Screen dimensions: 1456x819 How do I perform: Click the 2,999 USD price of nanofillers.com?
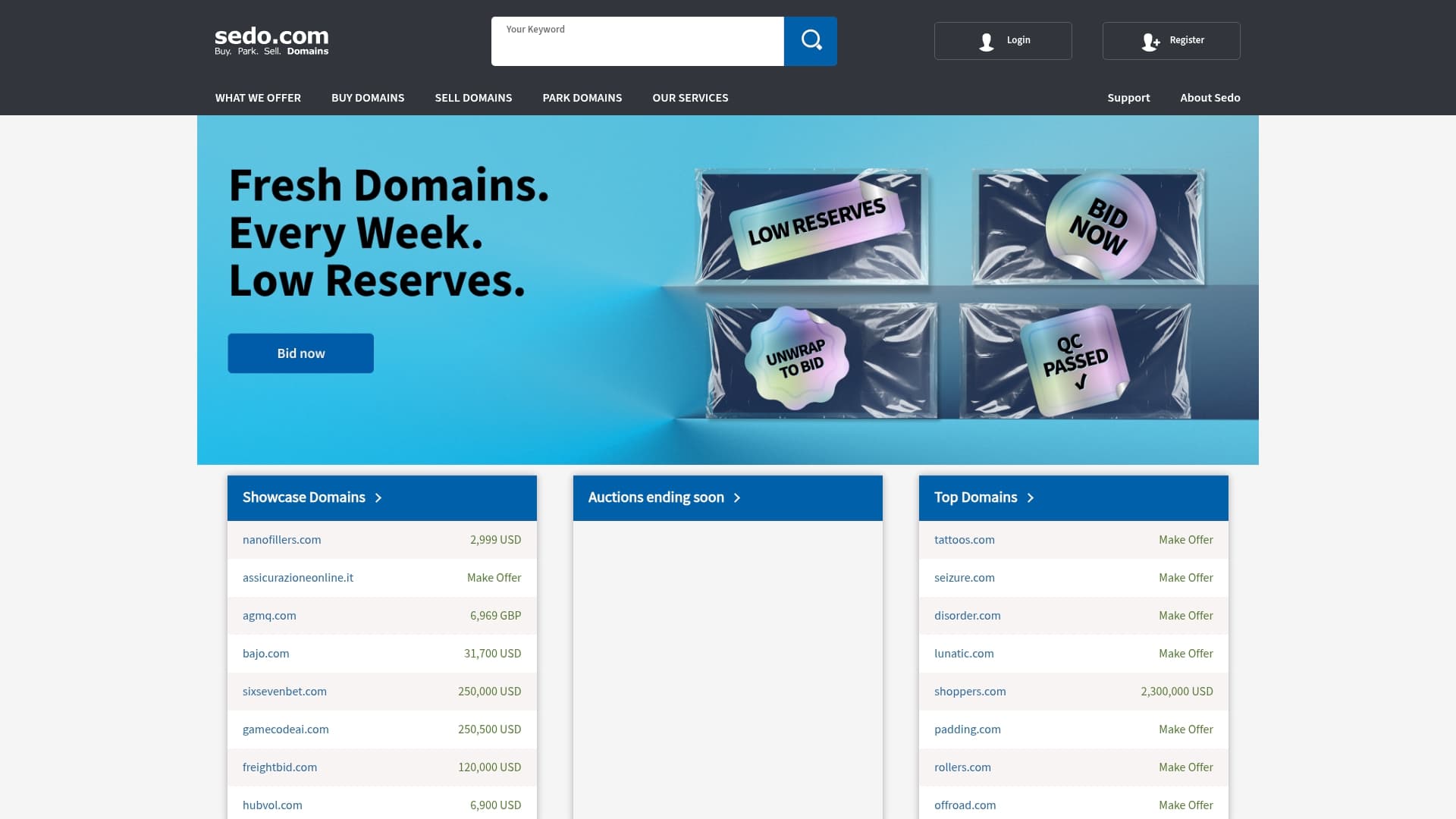tap(496, 540)
